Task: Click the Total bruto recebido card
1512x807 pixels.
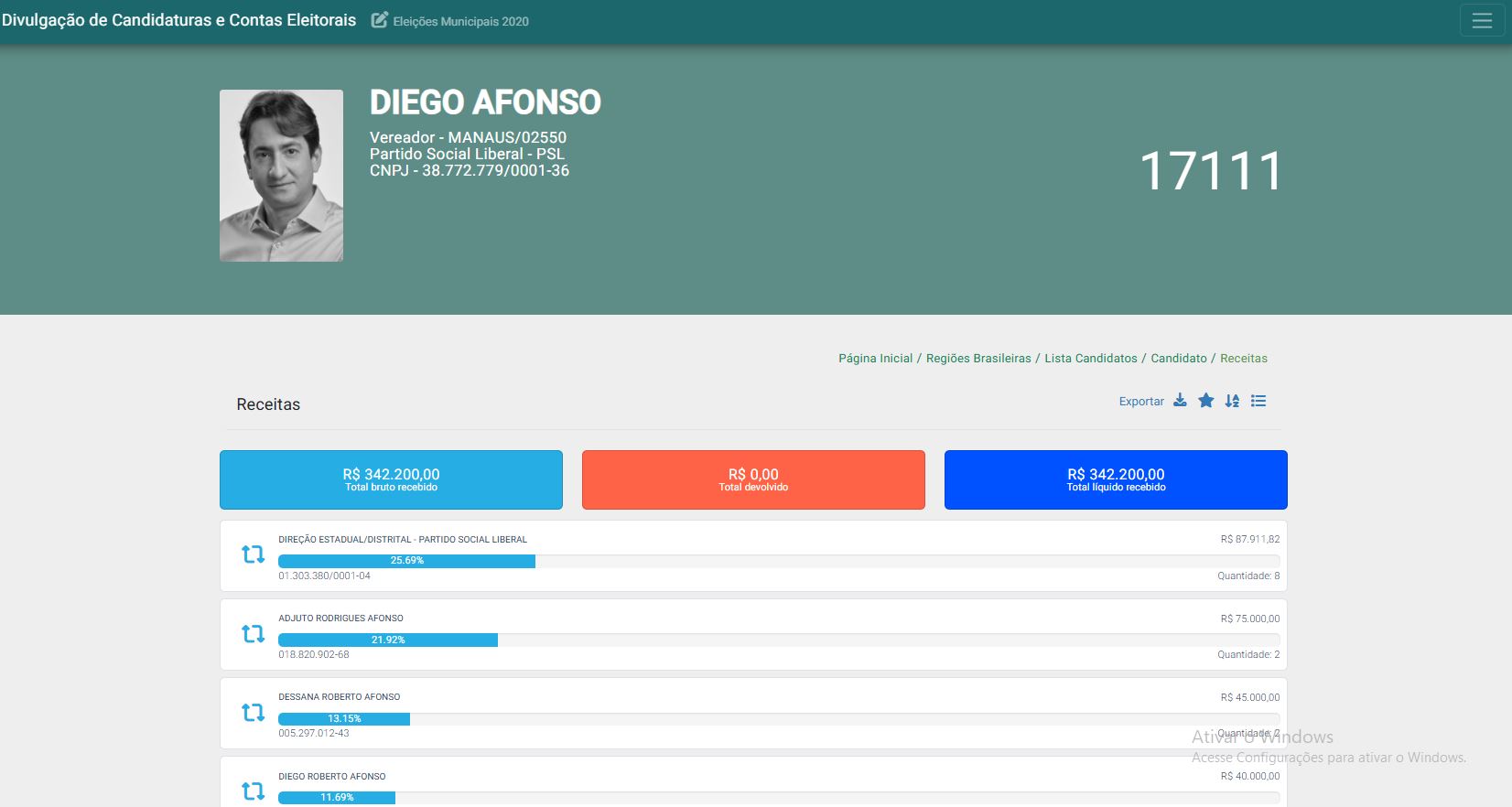Action: 391,479
